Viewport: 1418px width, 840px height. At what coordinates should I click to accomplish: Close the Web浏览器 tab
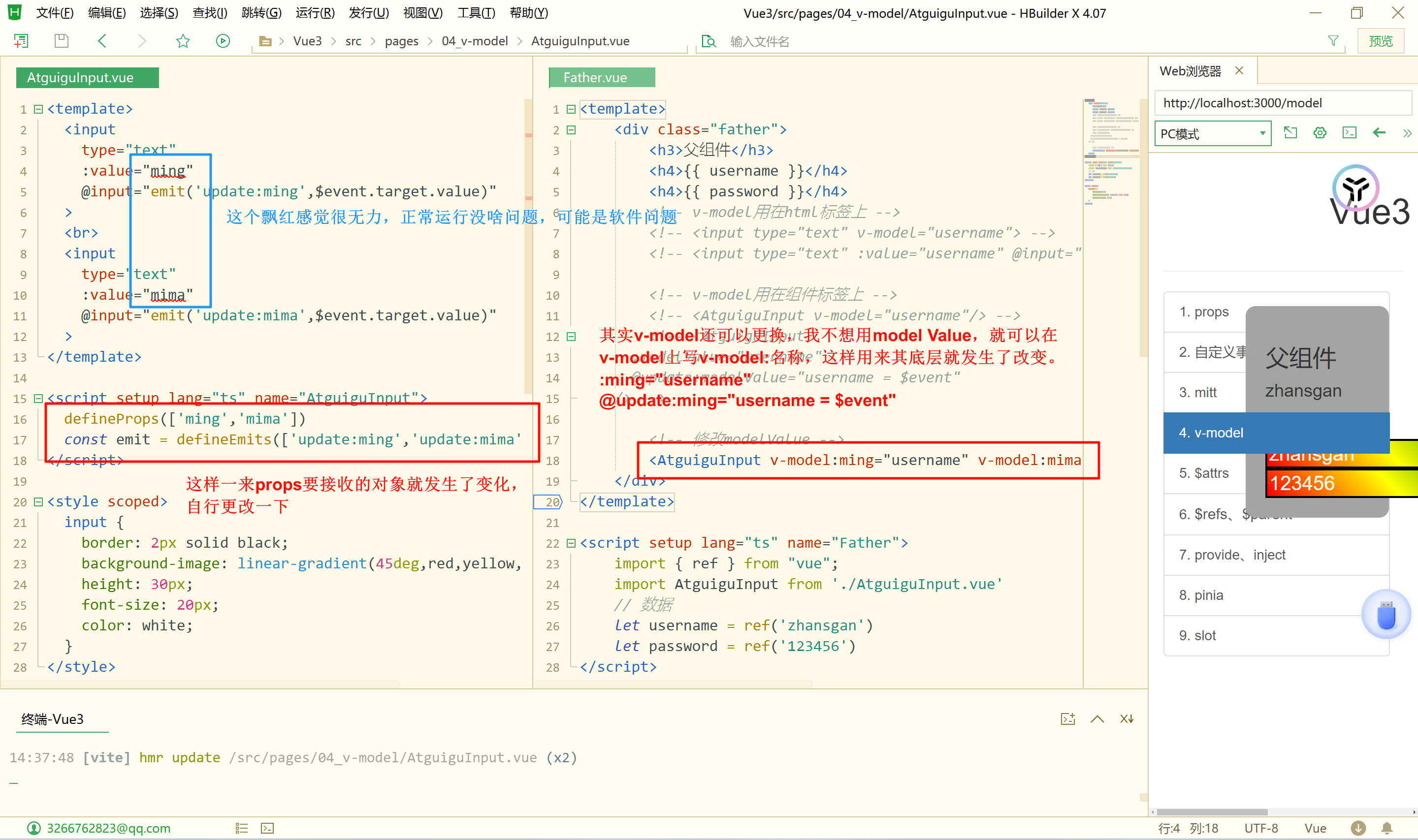[1239, 70]
